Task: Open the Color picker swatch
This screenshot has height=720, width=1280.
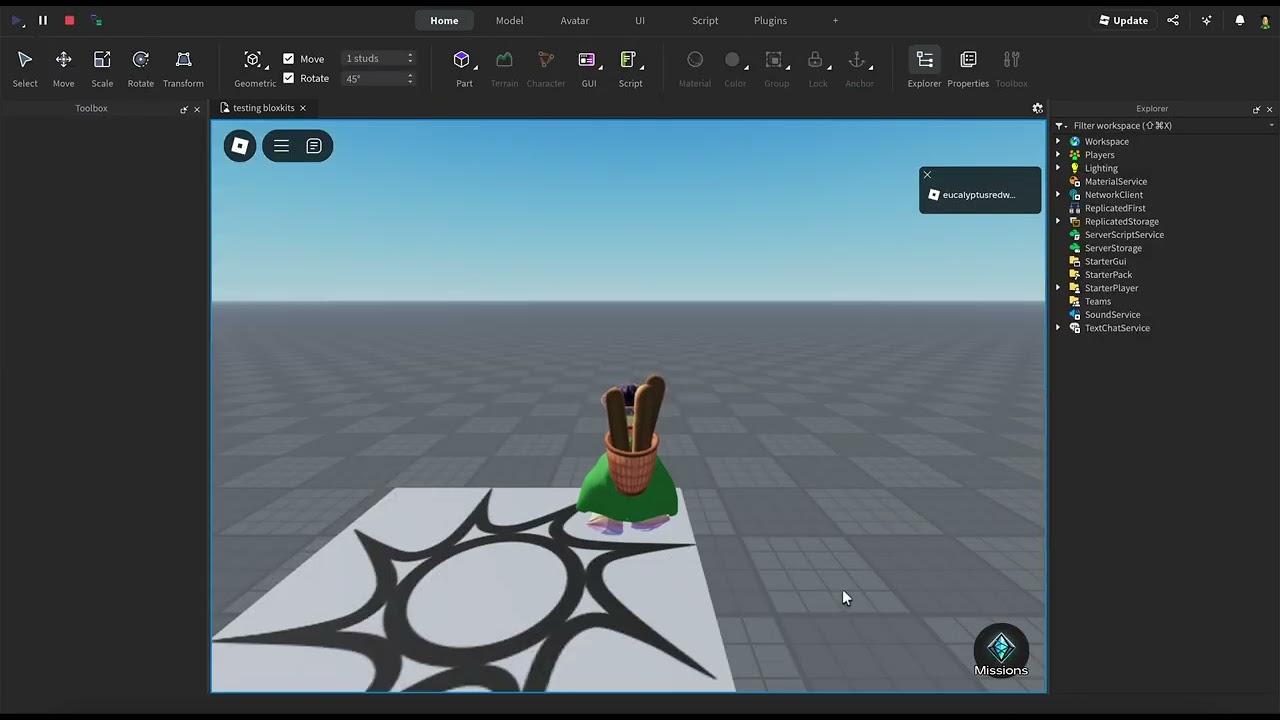Action: [x=735, y=69]
